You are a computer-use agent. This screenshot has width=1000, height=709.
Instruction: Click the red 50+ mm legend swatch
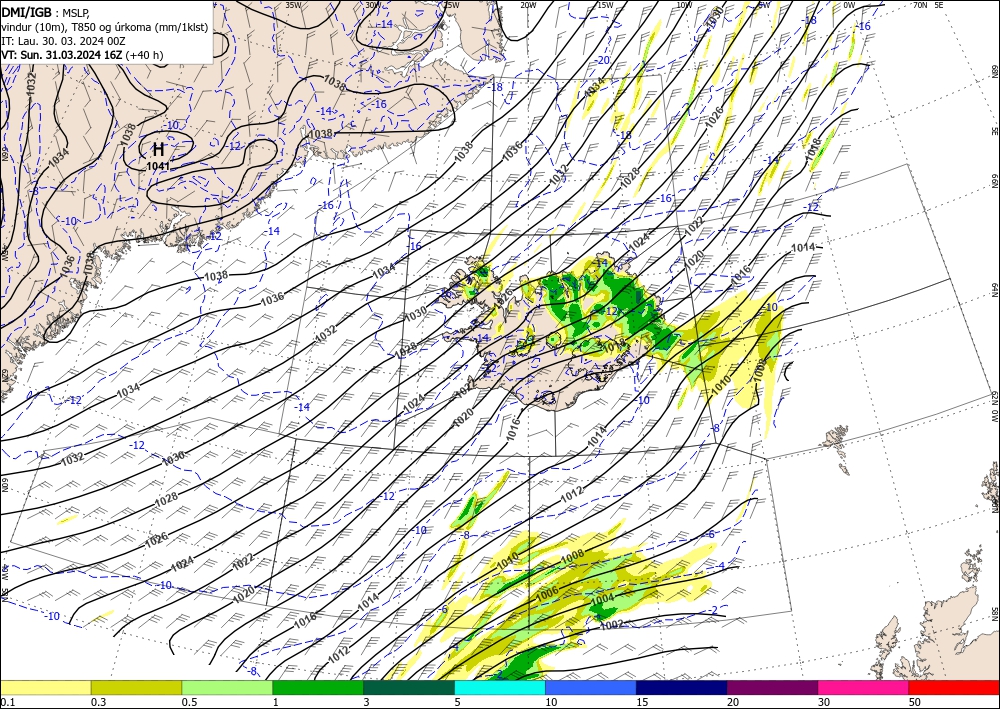954,687
